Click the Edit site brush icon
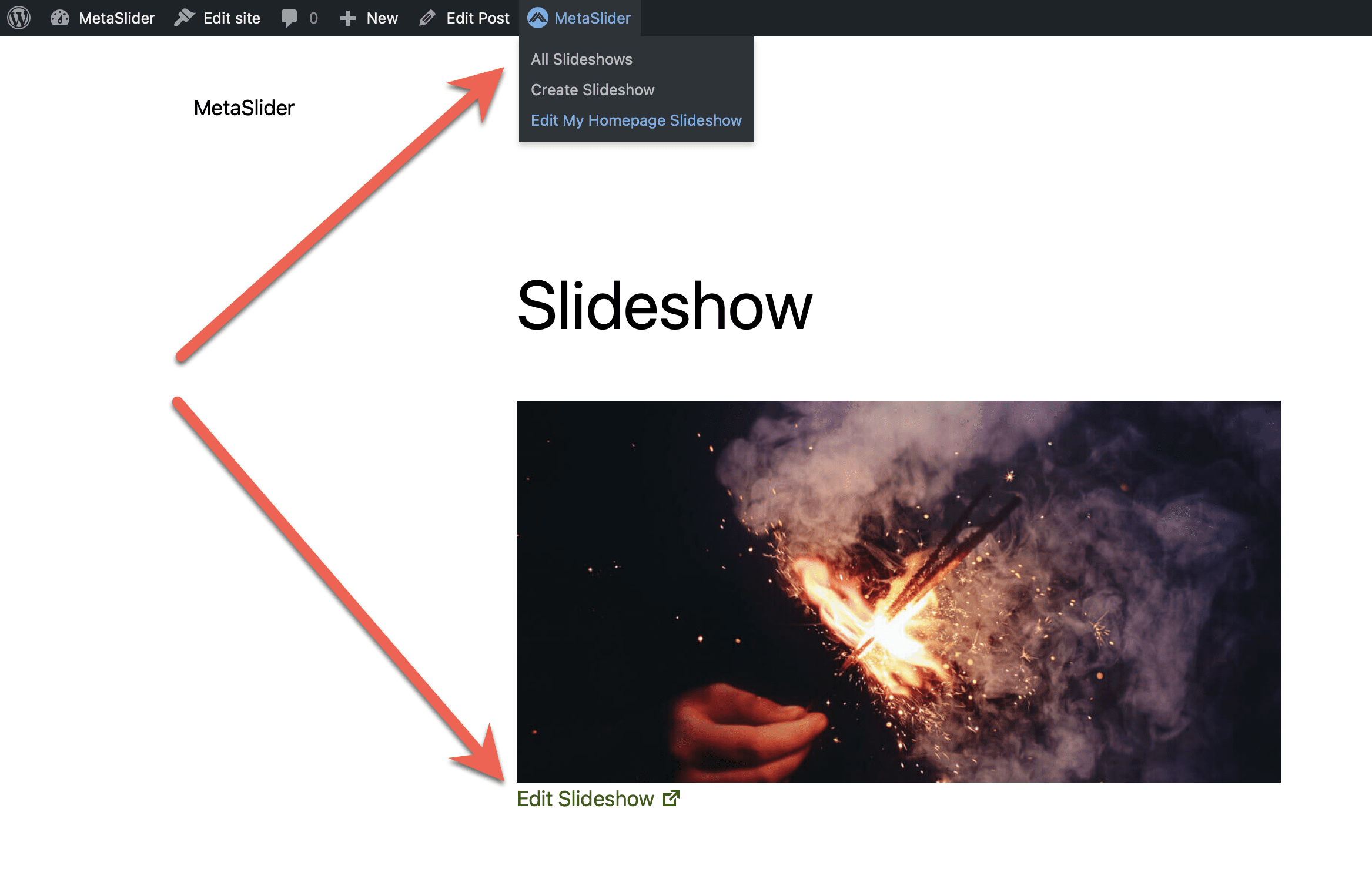 pyautogui.click(x=184, y=18)
